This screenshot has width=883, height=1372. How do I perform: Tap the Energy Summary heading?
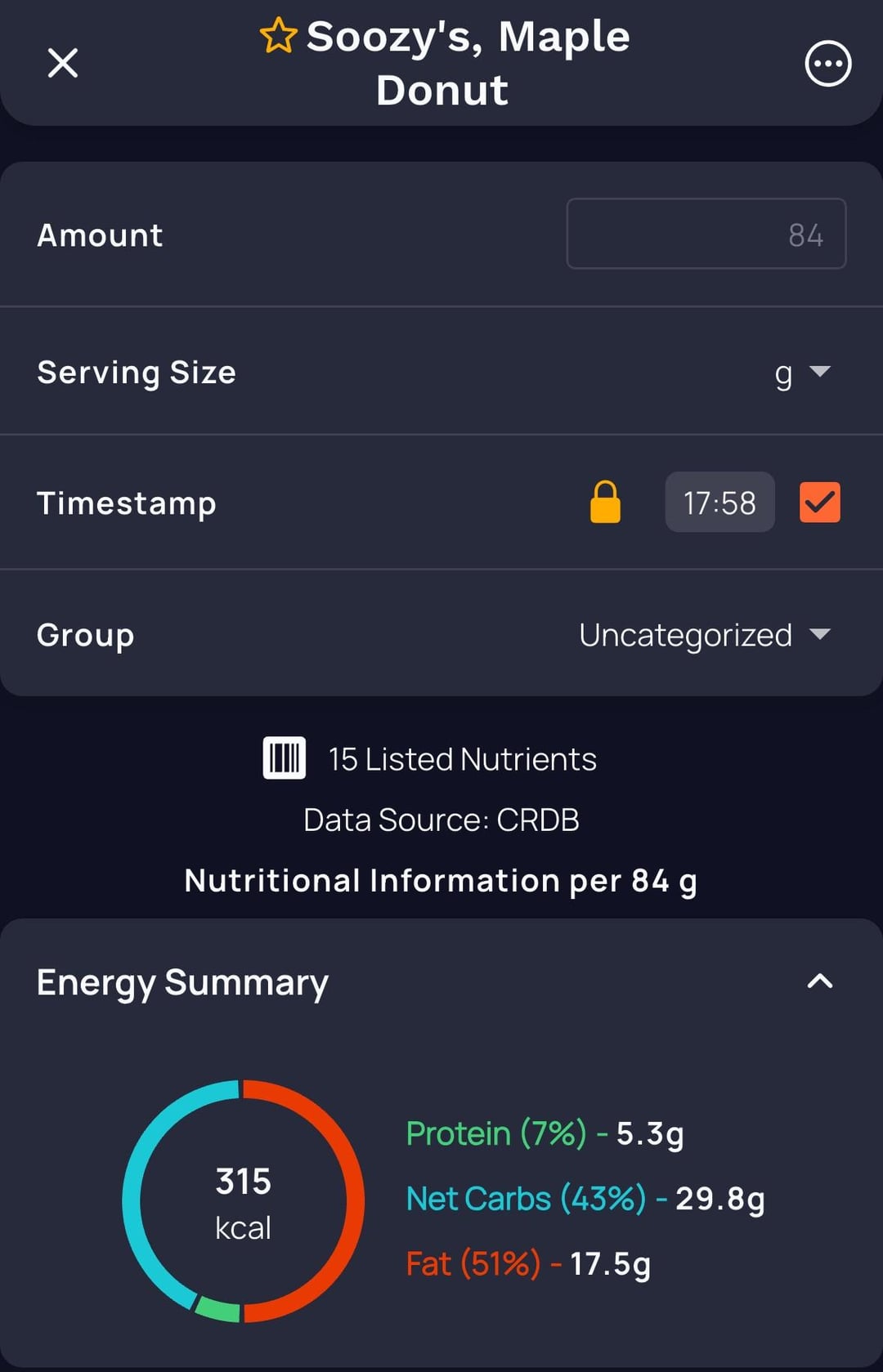182,982
